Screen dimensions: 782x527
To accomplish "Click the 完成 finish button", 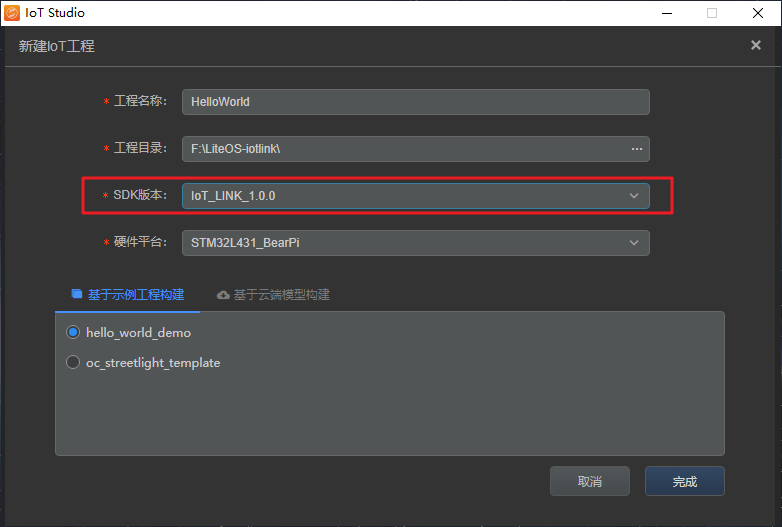I will (684, 481).
